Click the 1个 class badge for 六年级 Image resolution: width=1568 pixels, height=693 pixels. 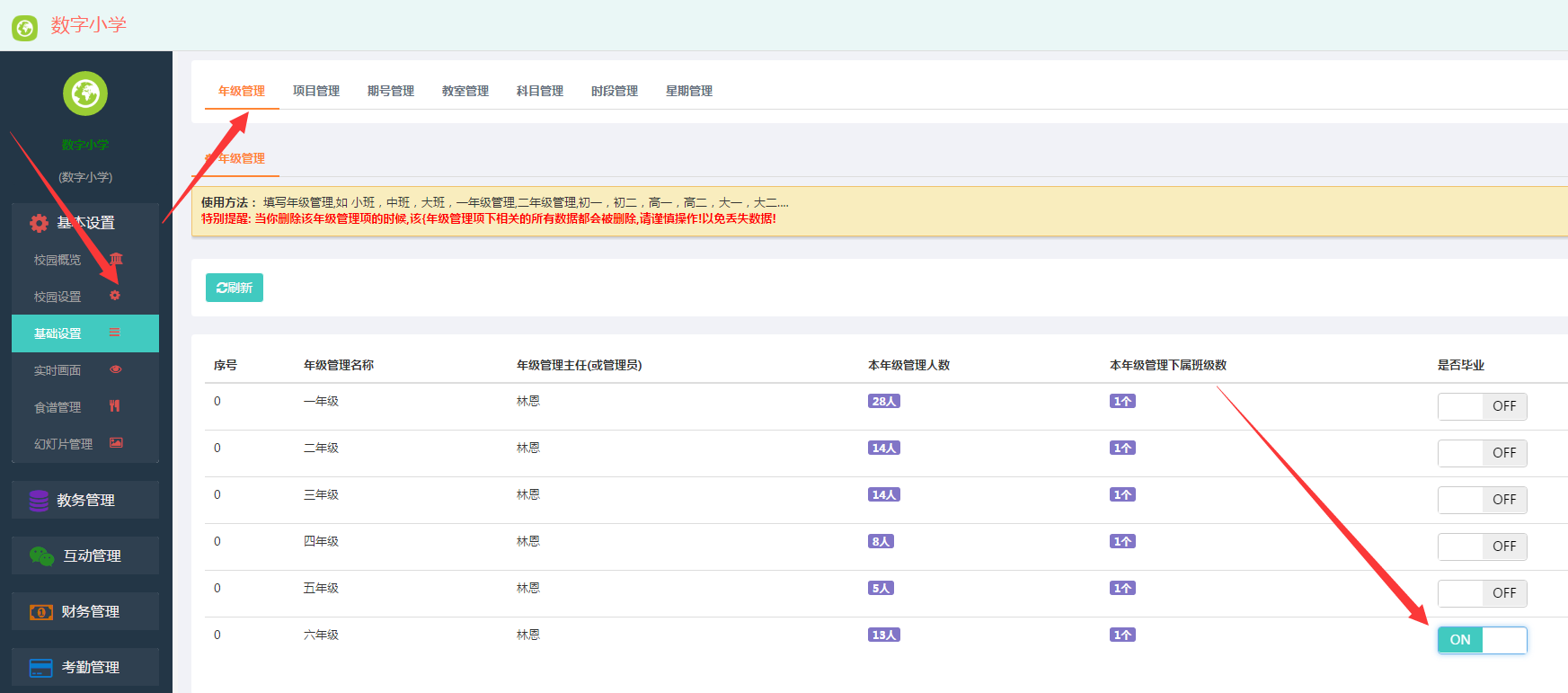[x=1122, y=635]
